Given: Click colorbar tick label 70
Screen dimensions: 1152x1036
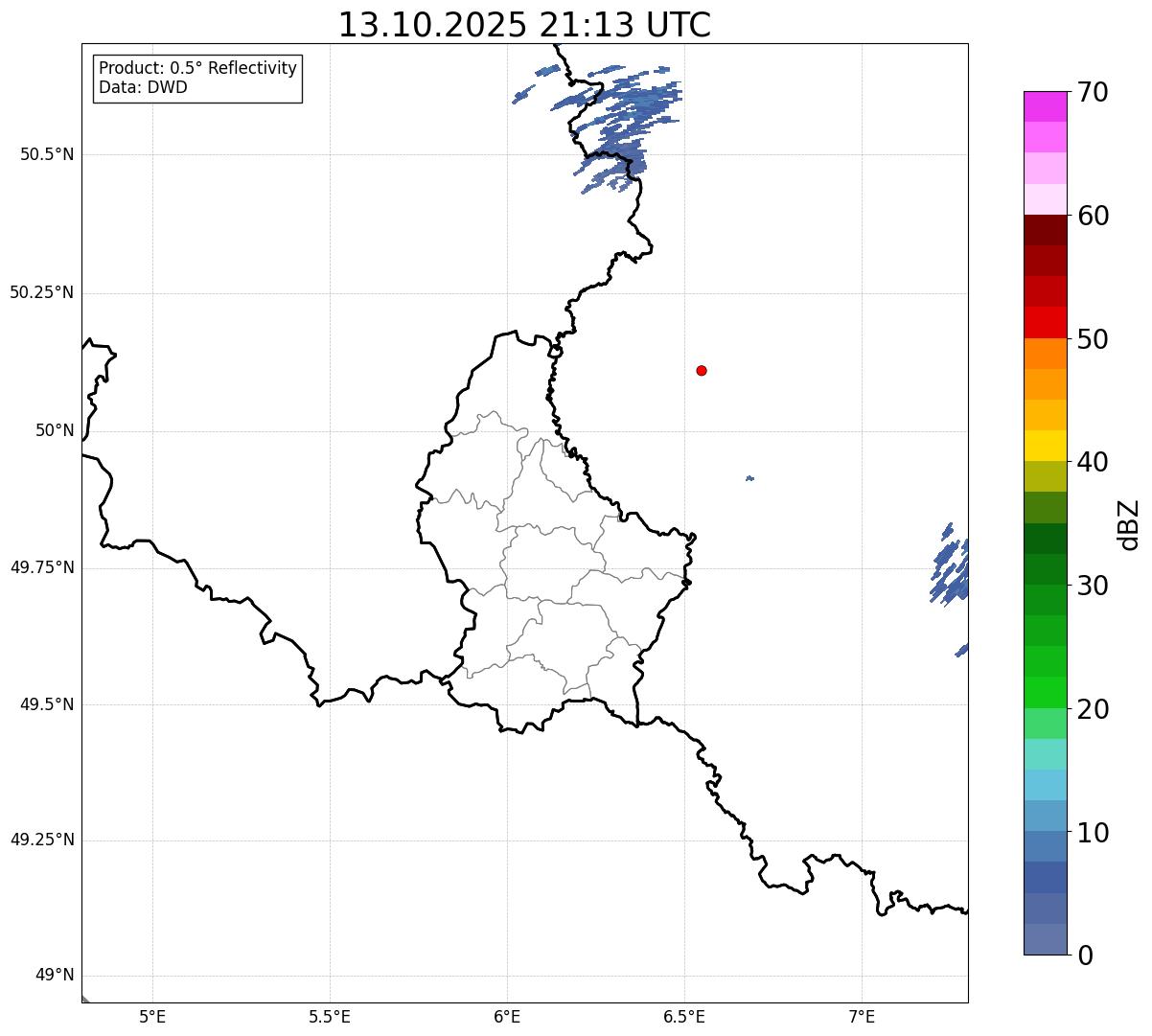Looking at the screenshot, I should pyautogui.click(x=1093, y=92).
